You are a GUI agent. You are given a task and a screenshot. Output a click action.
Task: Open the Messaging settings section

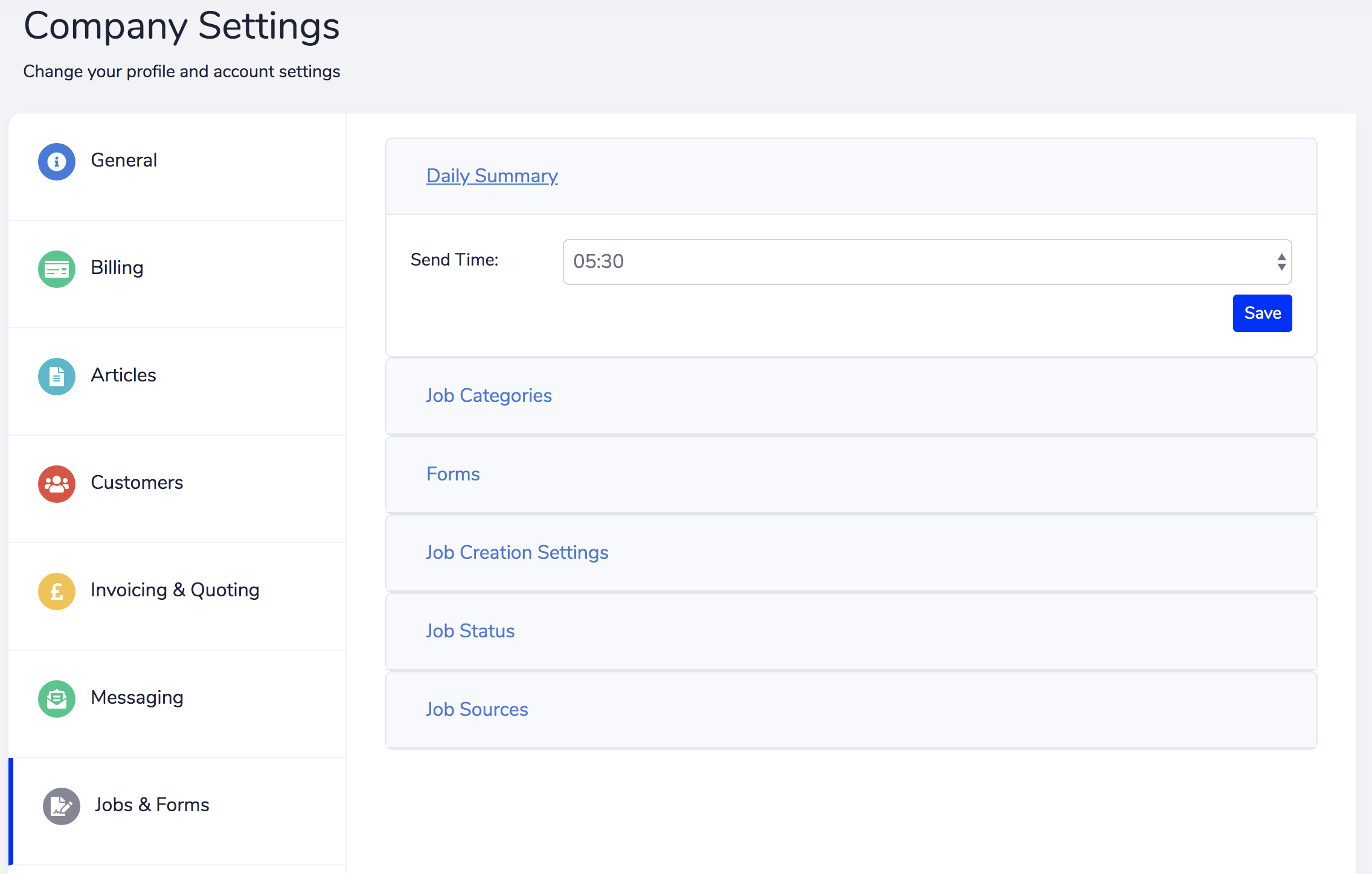click(177, 704)
